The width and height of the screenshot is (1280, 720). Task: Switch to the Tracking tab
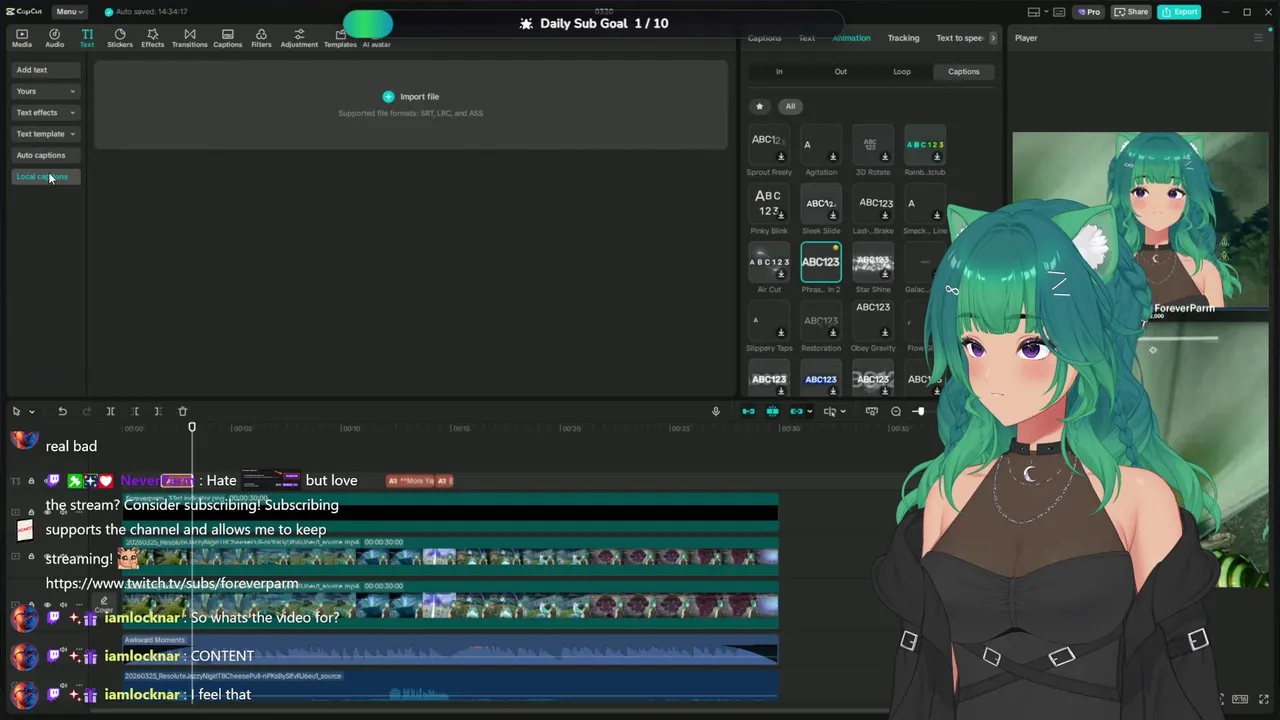pos(903,38)
